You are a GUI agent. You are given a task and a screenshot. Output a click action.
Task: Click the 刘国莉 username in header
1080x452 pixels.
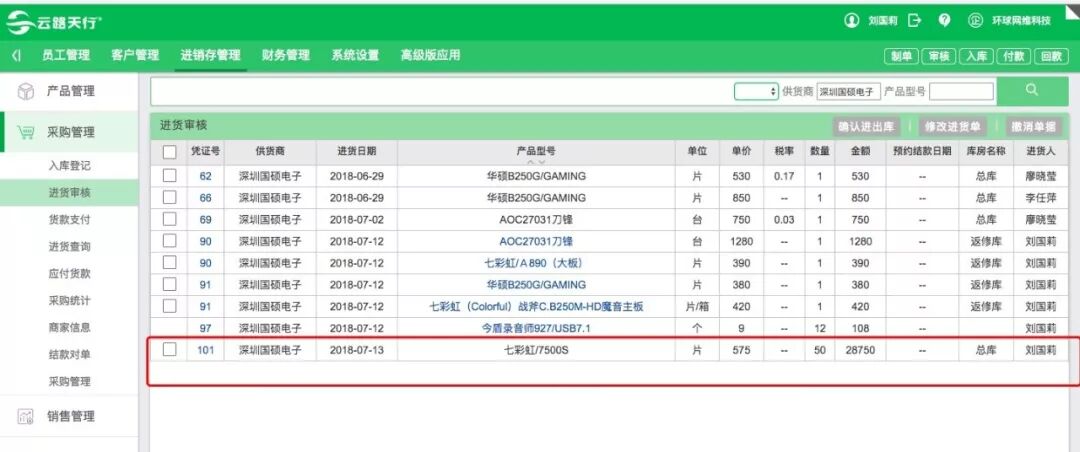click(x=882, y=21)
